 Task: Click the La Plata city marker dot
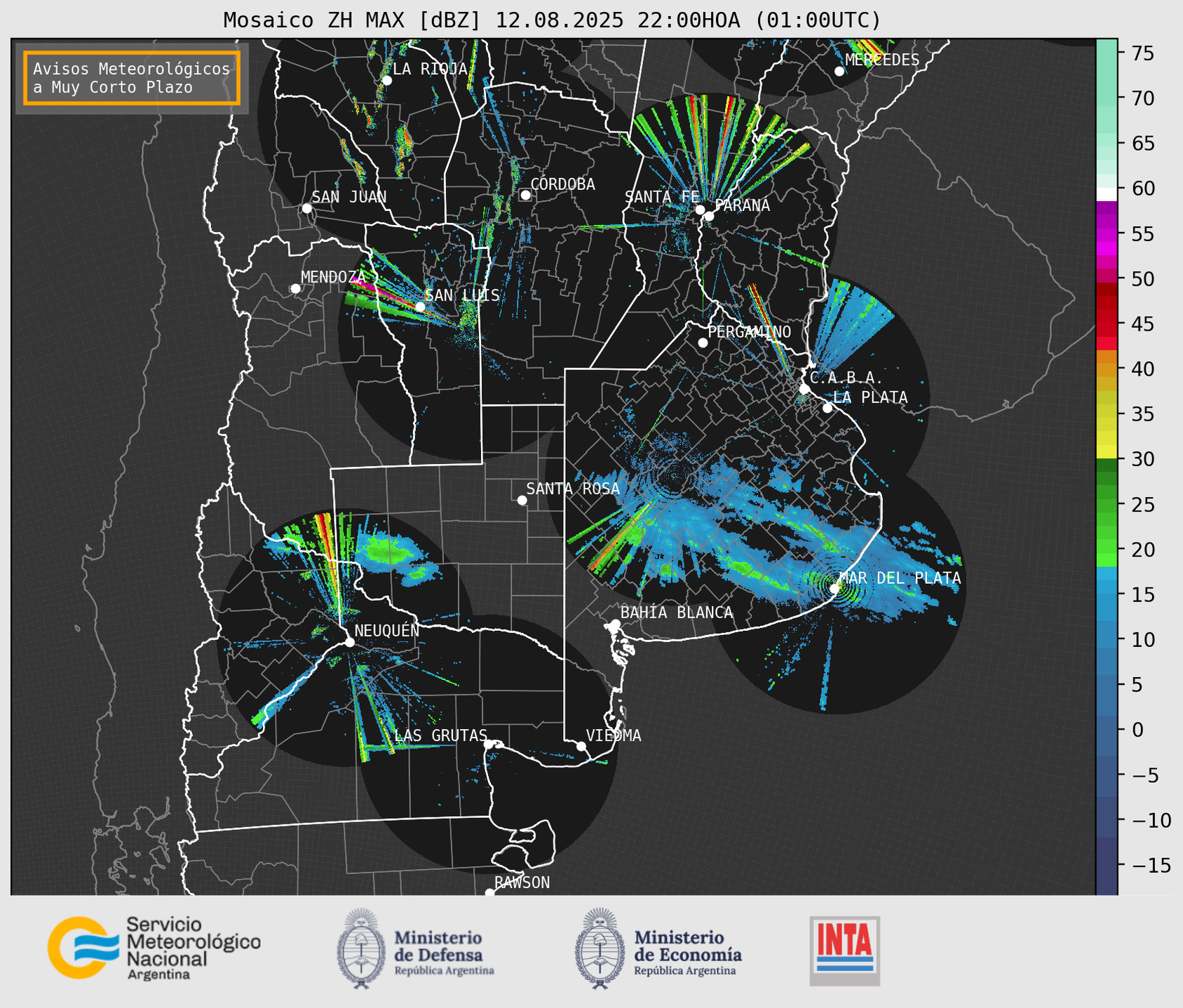click(827, 408)
